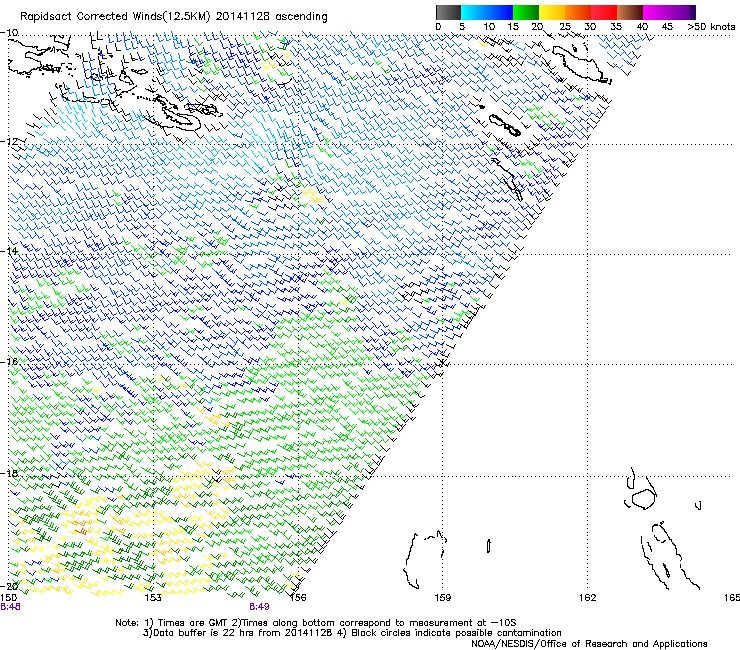Click the '-18' latitude axis label
The width and height of the screenshot is (740, 650).
9,473
